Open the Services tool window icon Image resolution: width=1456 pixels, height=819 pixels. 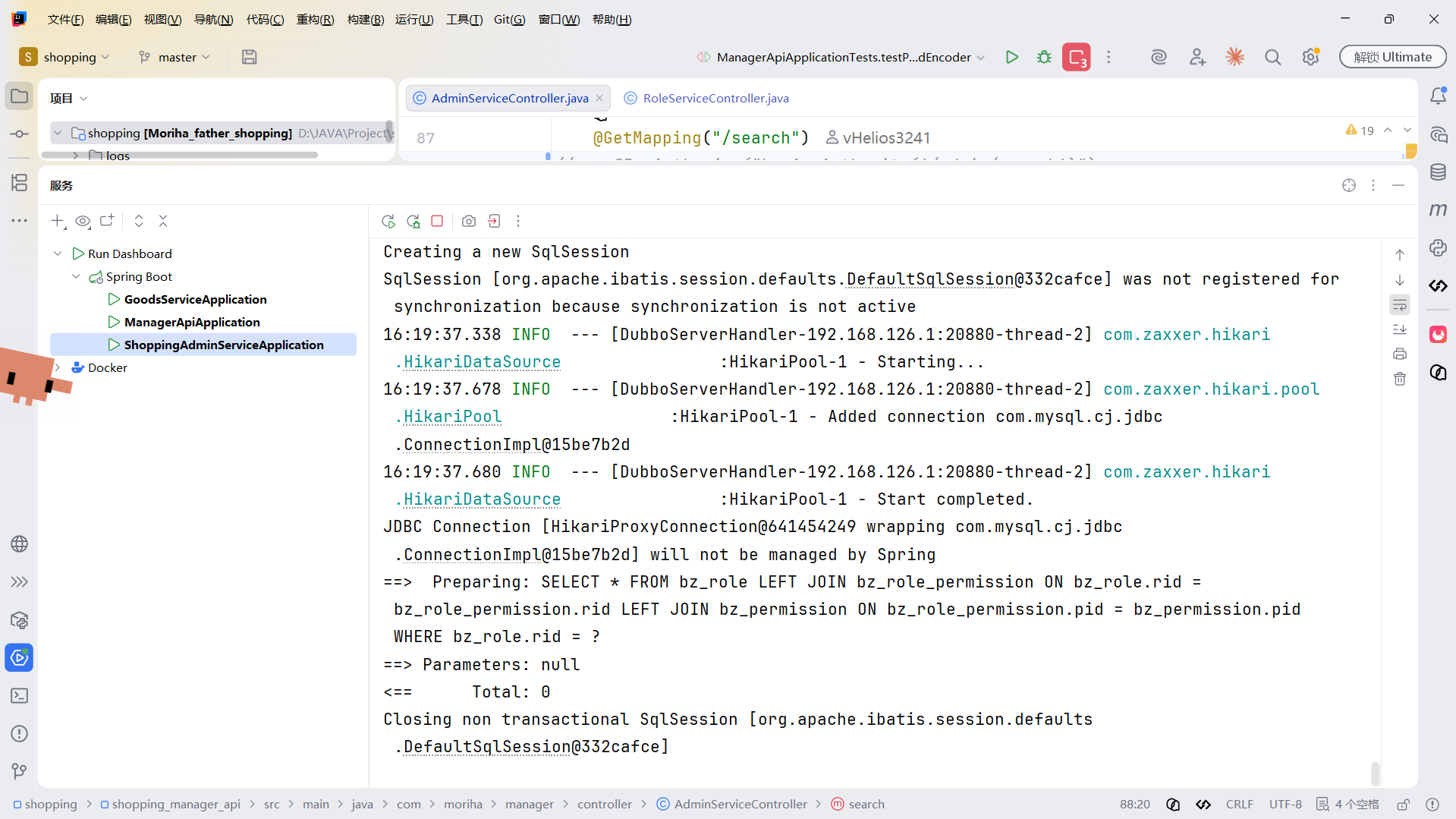tap(20, 657)
